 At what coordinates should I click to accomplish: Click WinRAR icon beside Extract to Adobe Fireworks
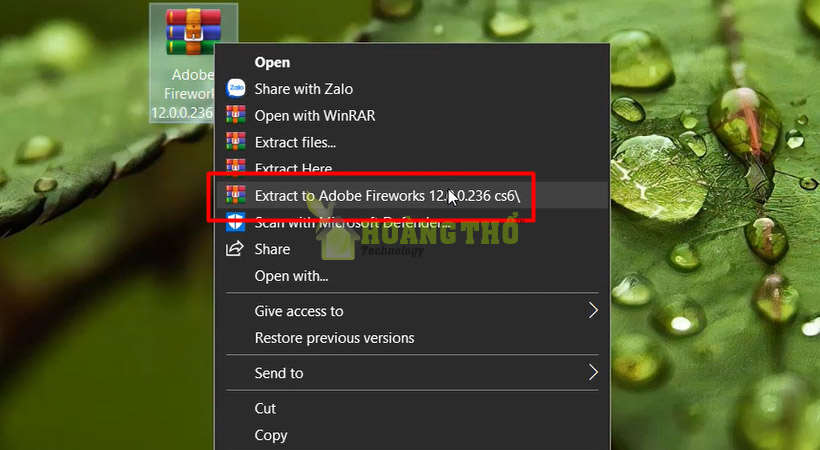pyautogui.click(x=235, y=195)
